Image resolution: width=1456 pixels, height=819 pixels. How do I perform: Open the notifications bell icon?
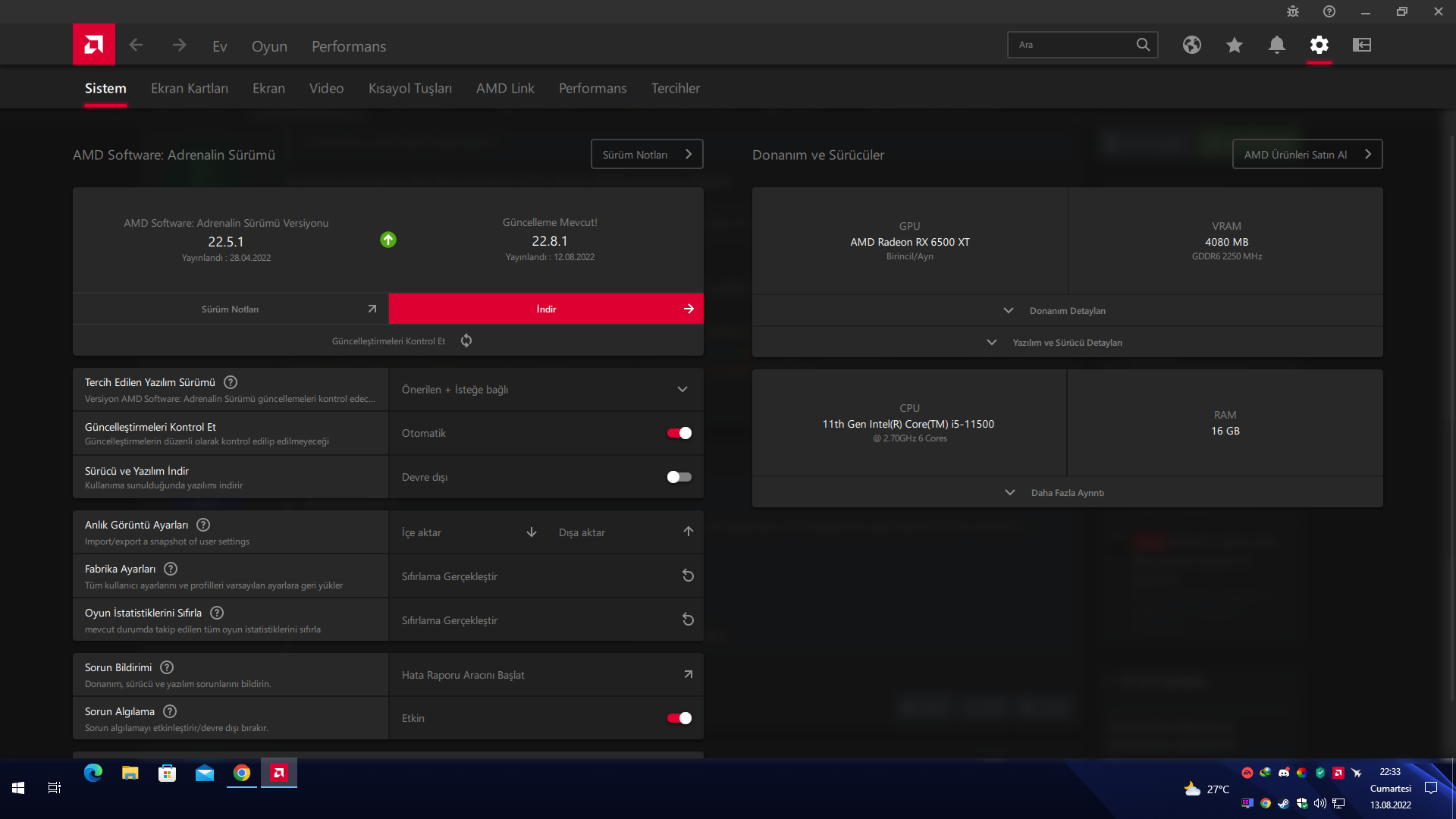[1276, 45]
